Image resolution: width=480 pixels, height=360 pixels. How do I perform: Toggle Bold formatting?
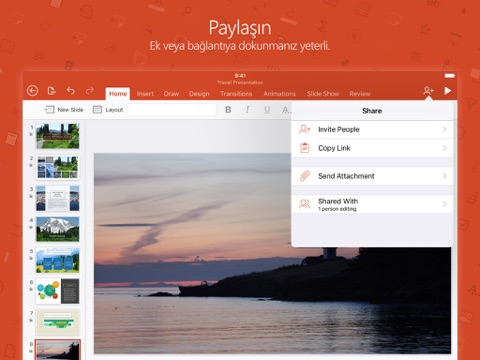click(x=228, y=110)
